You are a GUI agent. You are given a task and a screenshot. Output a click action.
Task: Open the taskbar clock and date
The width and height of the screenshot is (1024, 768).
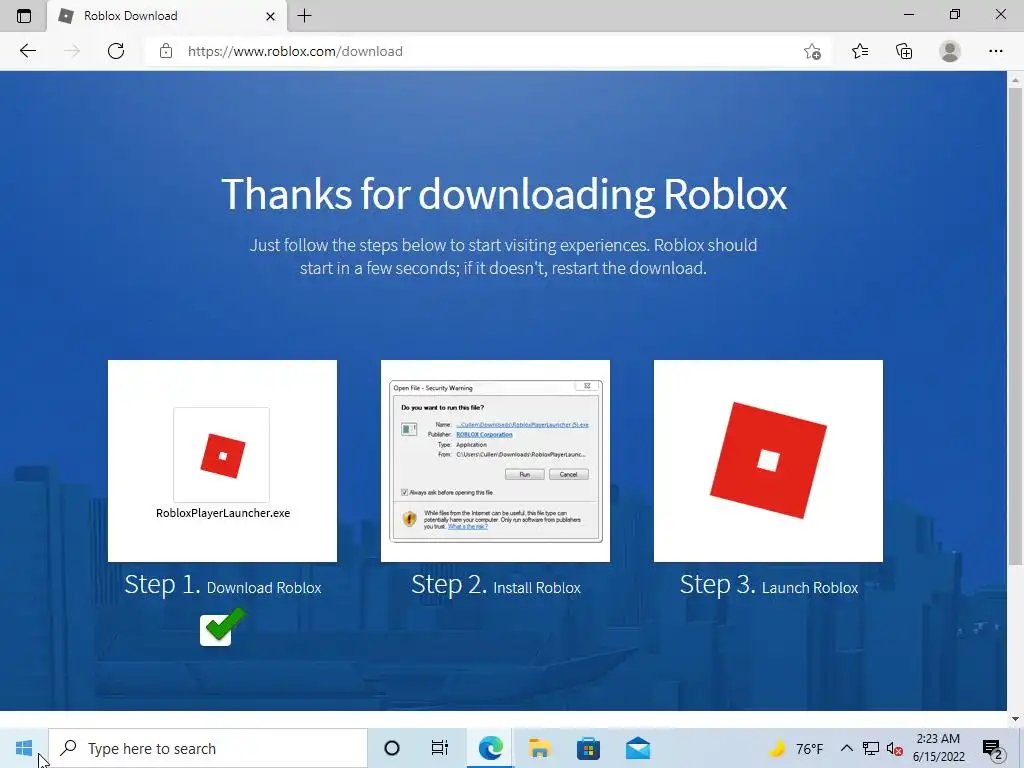point(938,748)
